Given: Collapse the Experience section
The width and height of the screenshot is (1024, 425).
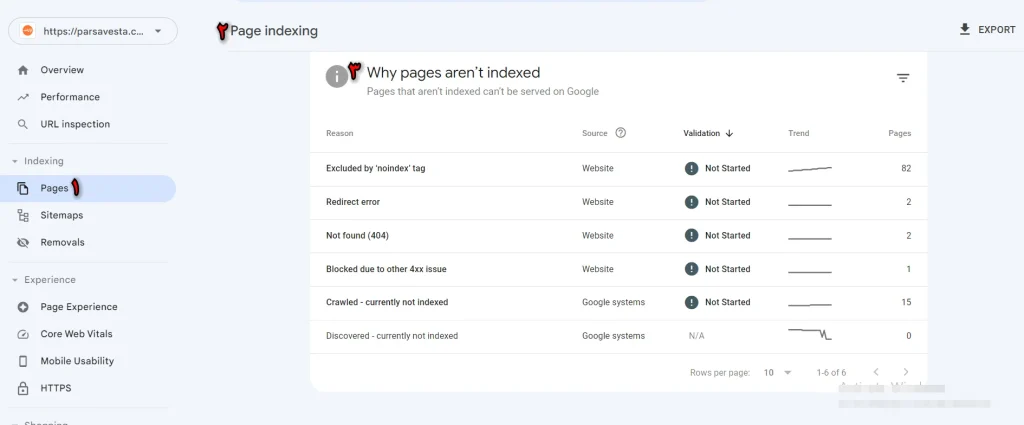Looking at the screenshot, I should 15,280.
